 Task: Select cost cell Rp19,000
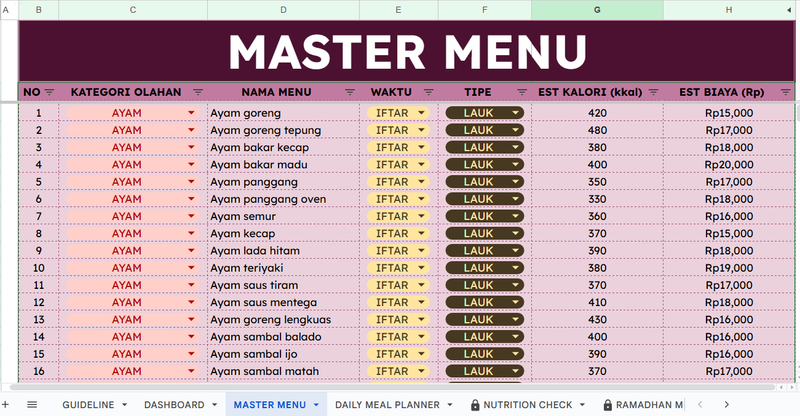(729, 268)
